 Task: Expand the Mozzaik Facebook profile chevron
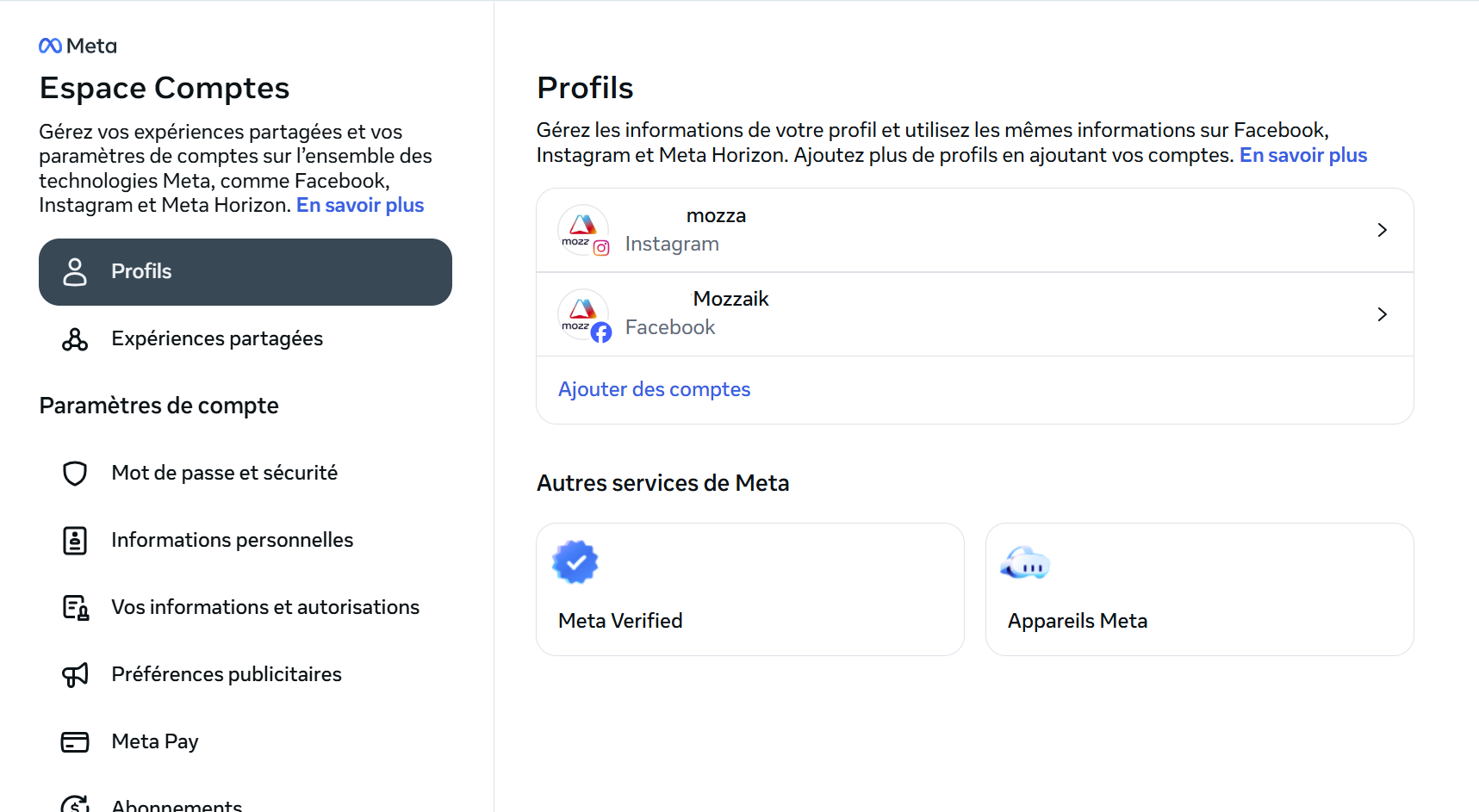[x=1382, y=314]
